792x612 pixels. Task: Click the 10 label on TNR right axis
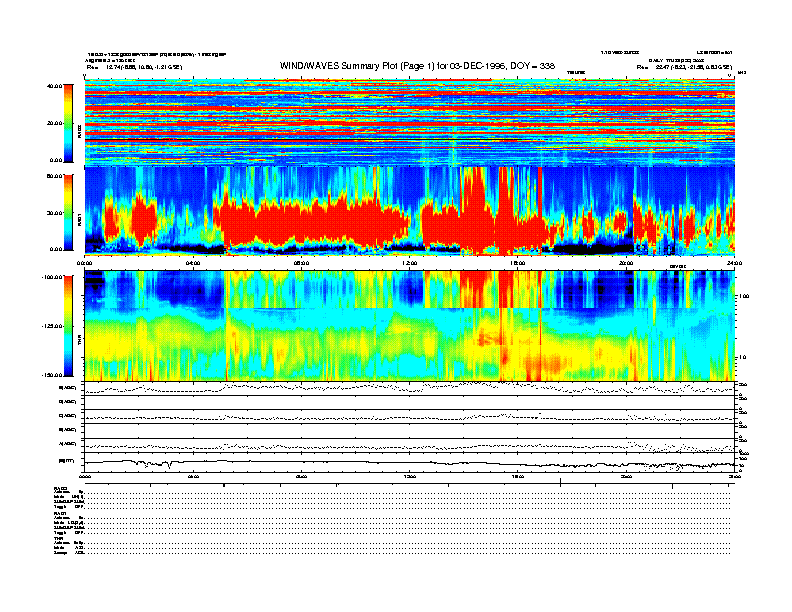point(744,357)
